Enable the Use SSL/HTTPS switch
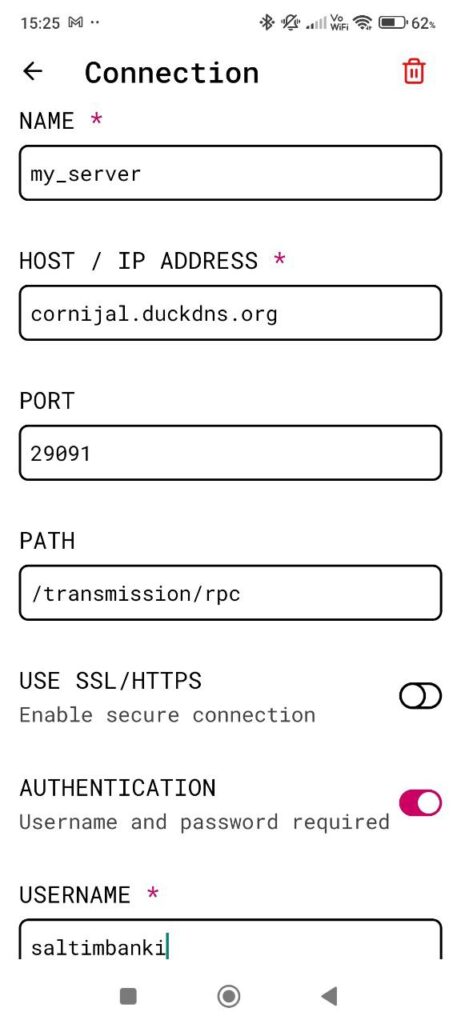Image resolution: width=461 pixels, height=1024 pixels. tap(421, 697)
